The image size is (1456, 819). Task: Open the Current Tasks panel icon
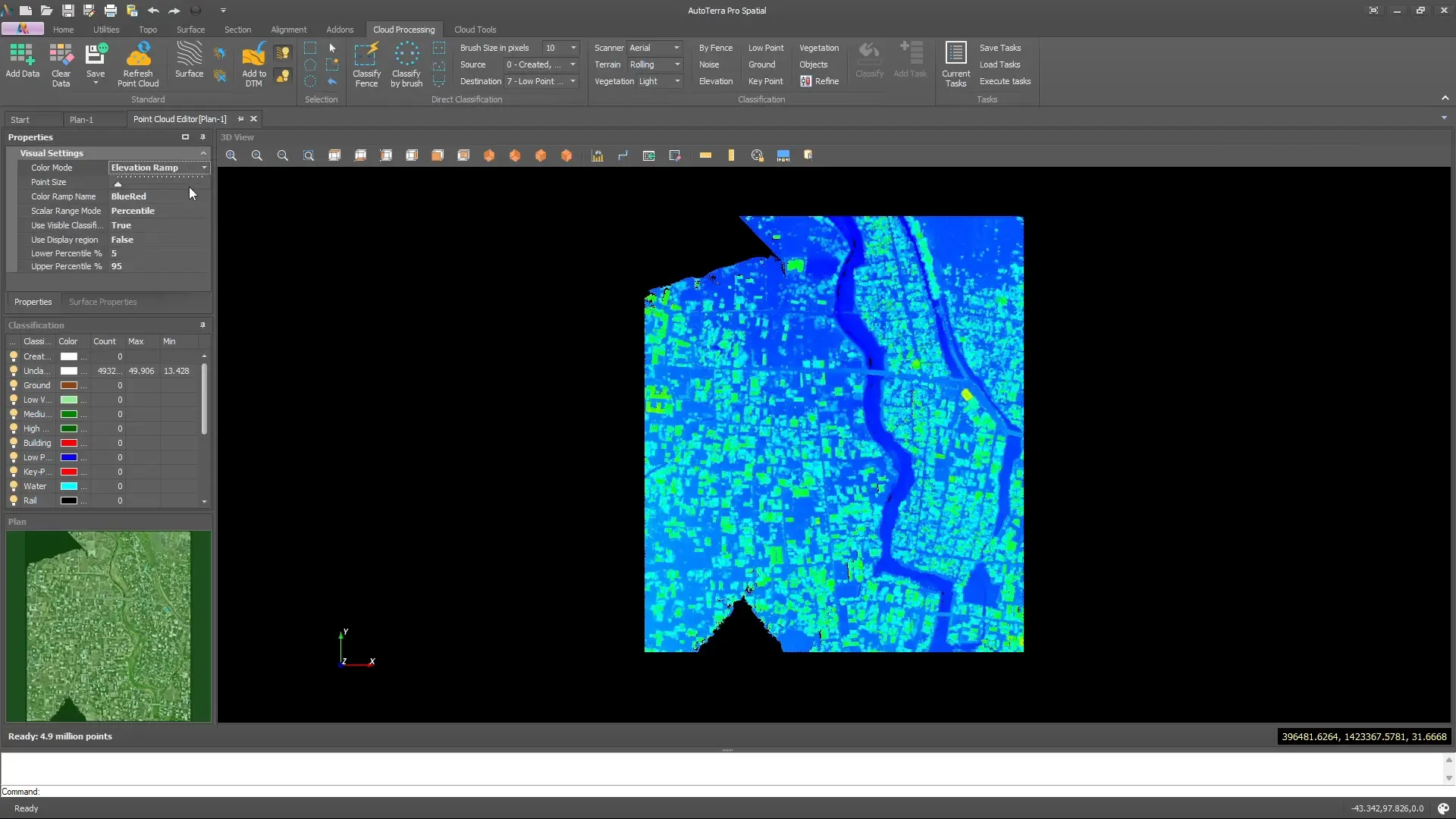point(955,65)
